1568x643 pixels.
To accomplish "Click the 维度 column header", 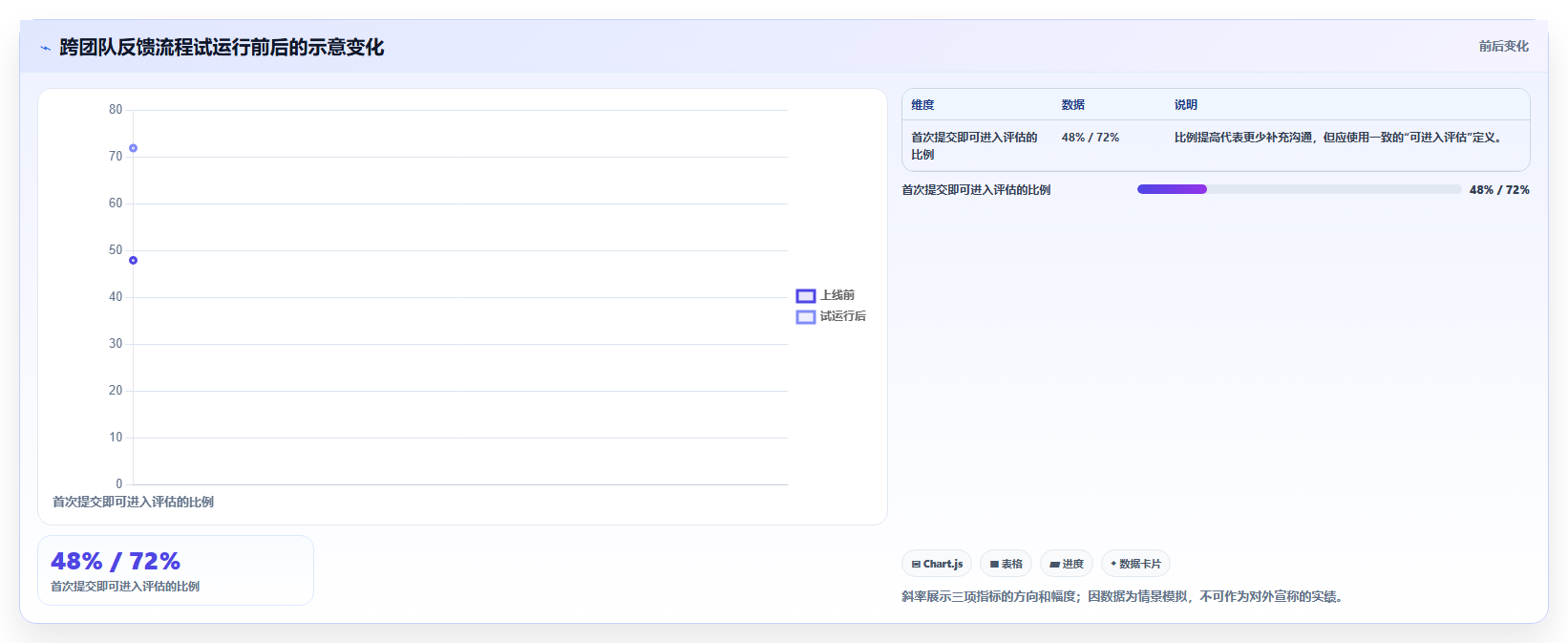I will 922,105.
